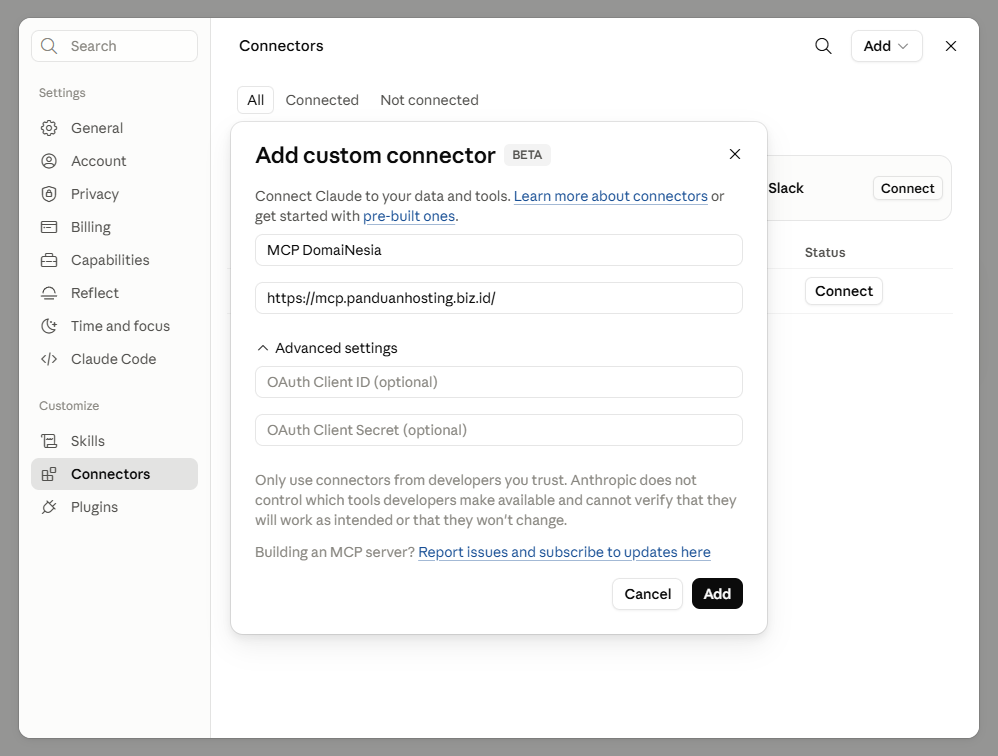Click the BETA badge
The height and width of the screenshot is (756, 998).
527,155
